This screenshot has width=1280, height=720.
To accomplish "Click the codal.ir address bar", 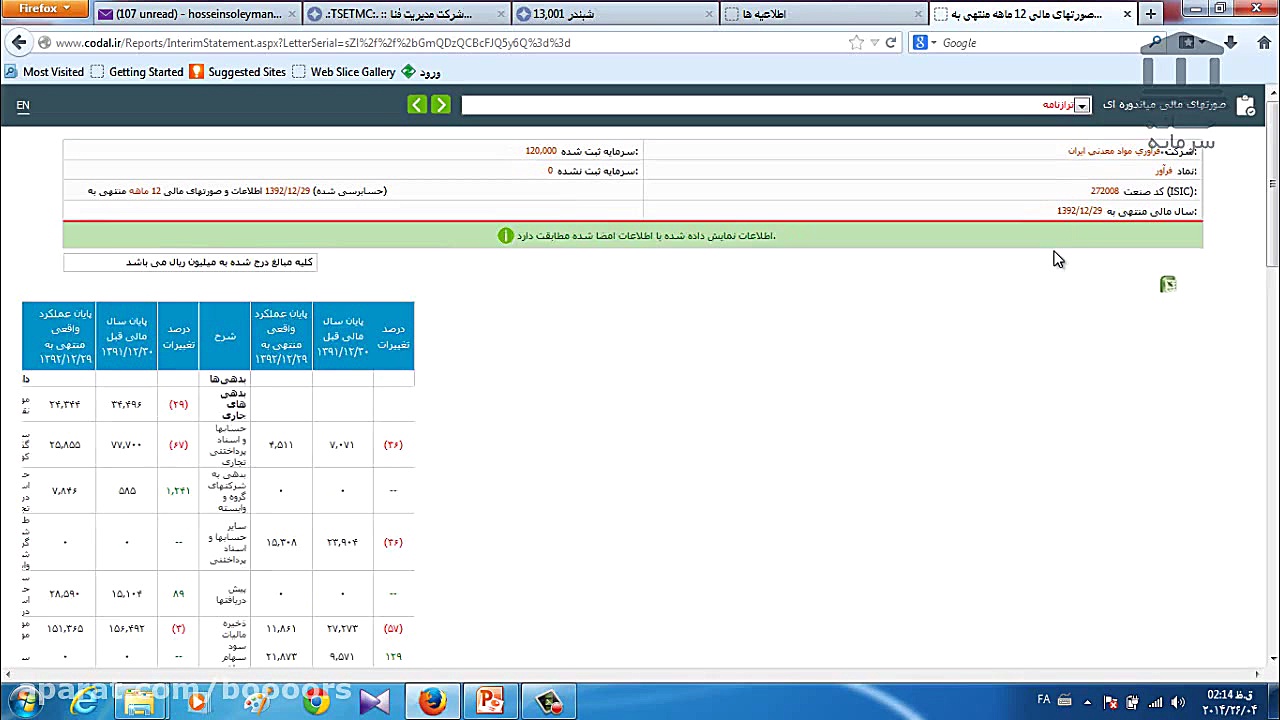I will click(440, 43).
